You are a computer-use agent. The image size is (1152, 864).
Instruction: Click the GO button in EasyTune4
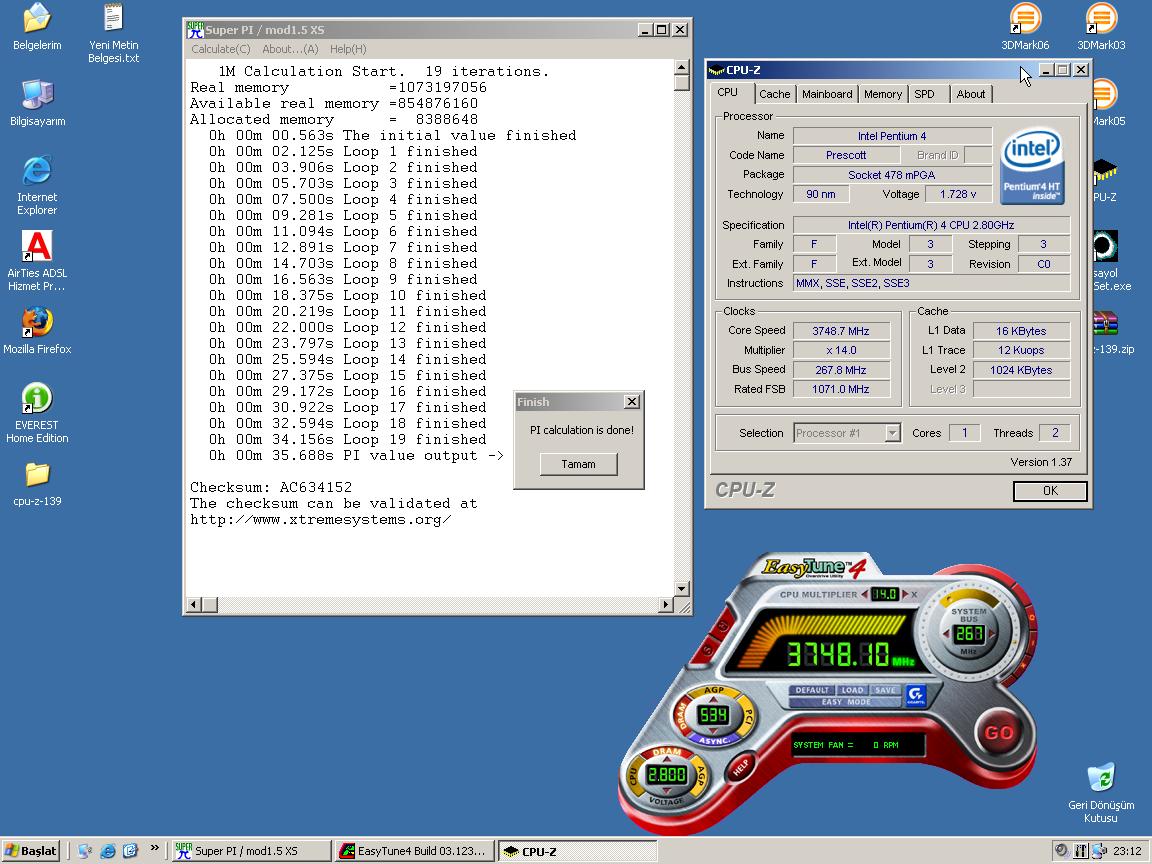(x=998, y=732)
